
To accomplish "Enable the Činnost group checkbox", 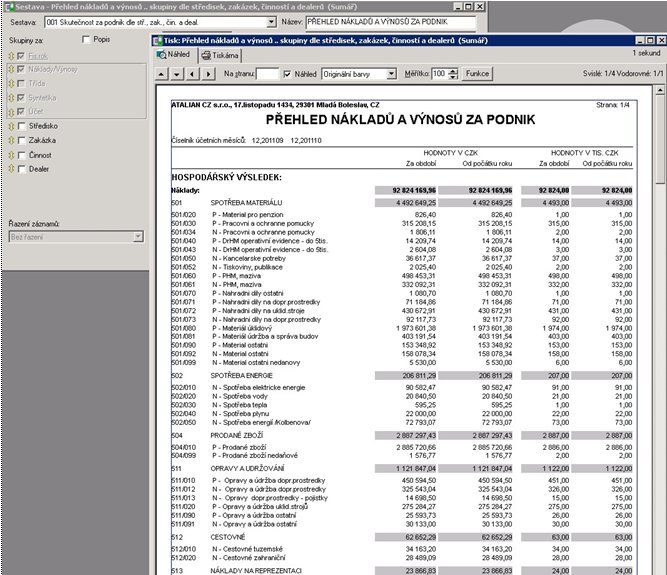I will point(21,155).
